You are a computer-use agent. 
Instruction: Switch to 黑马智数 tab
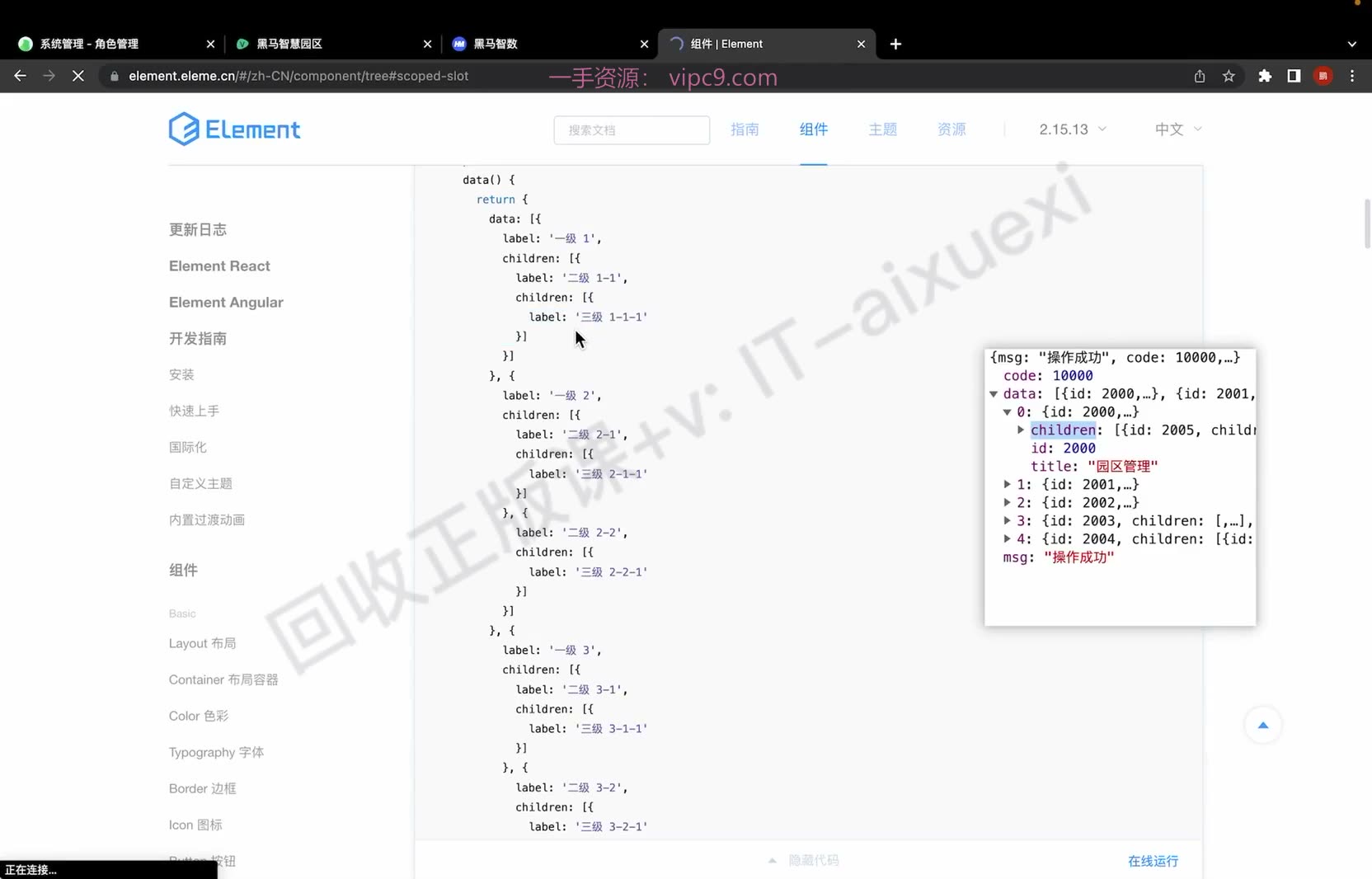click(548, 44)
